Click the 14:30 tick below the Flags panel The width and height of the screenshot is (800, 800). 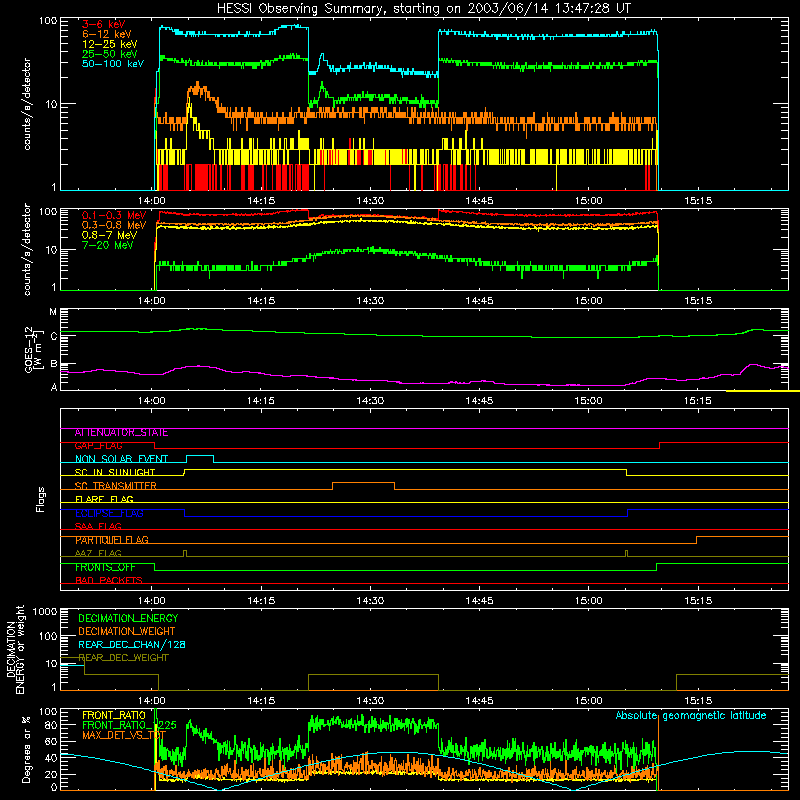tap(370, 601)
